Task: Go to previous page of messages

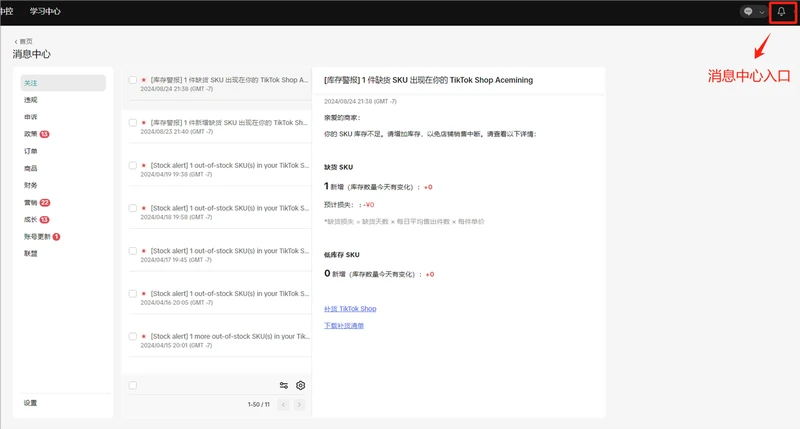Action: click(x=283, y=404)
